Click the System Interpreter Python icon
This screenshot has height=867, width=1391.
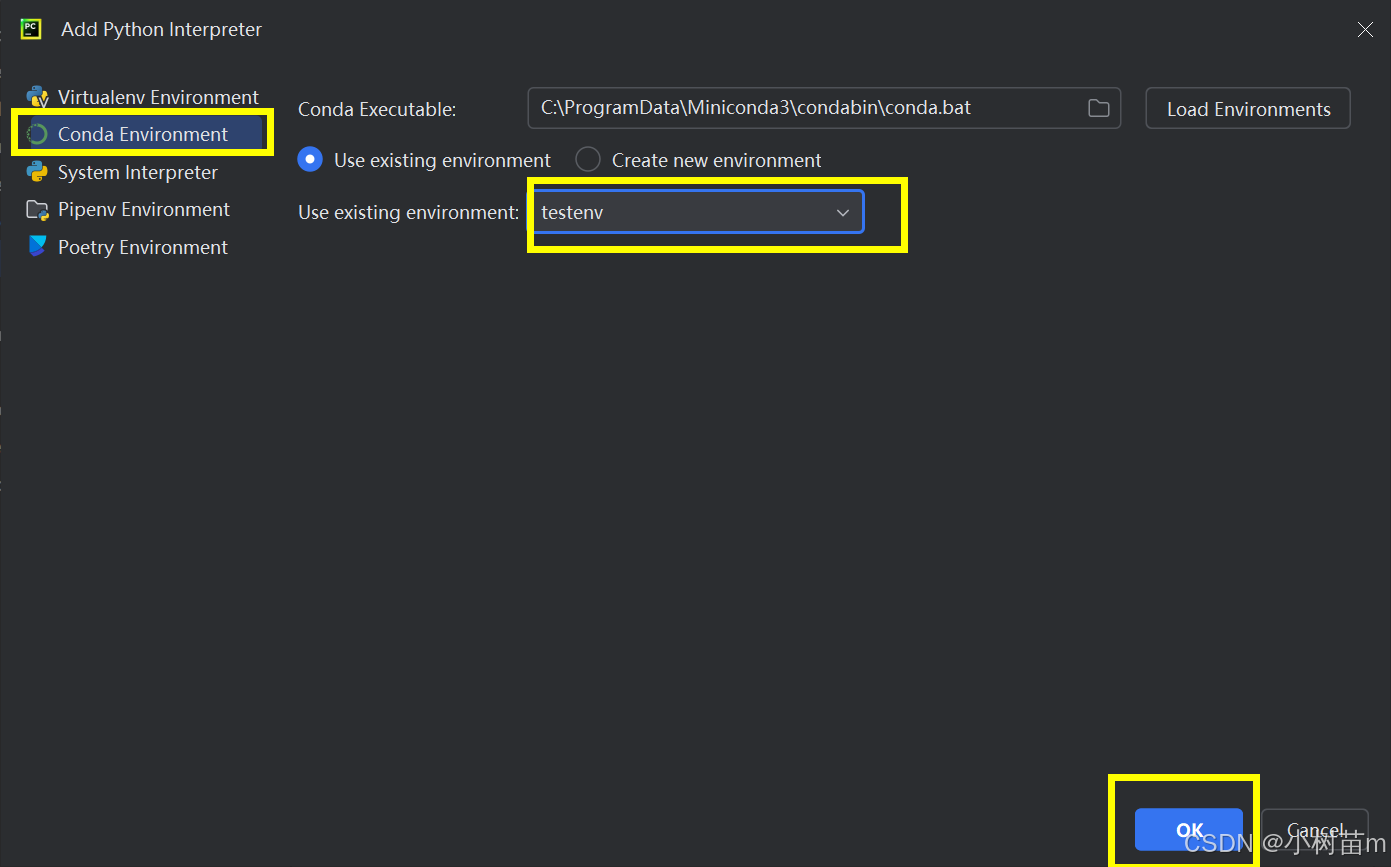pyautogui.click(x=38, y=172)
